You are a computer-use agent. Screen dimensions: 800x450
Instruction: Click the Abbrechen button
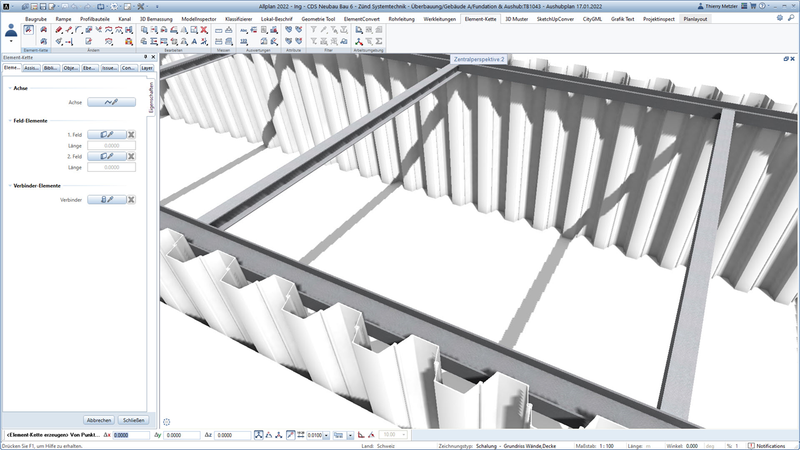tap(98, 420)
